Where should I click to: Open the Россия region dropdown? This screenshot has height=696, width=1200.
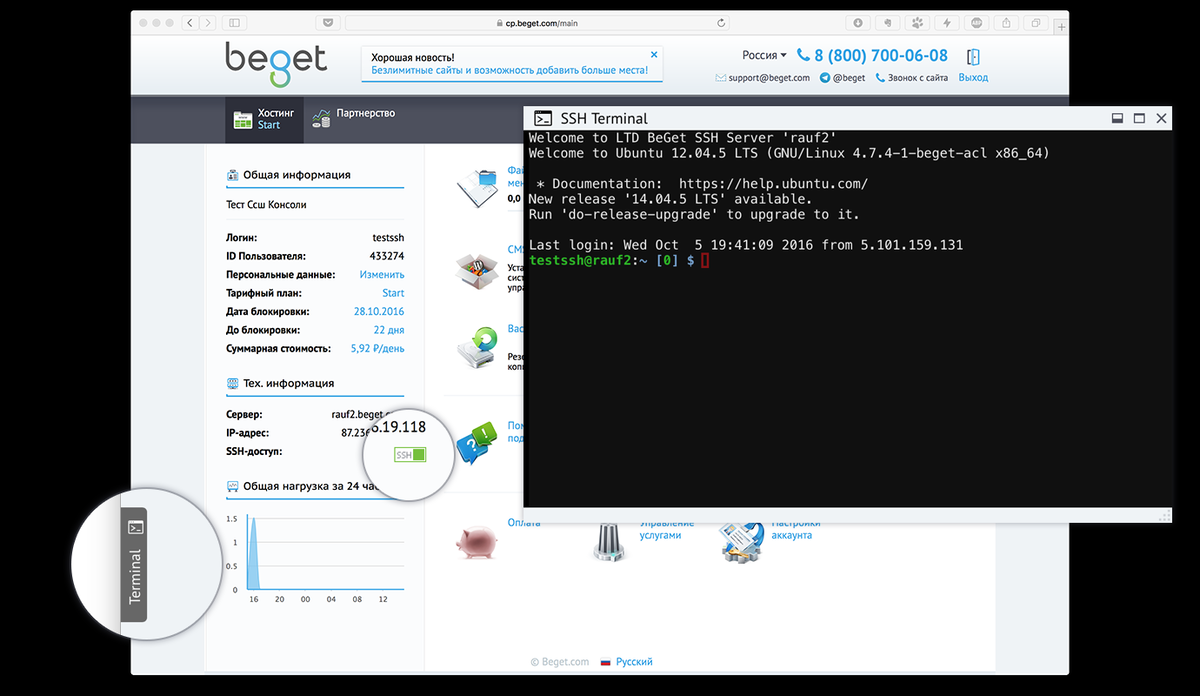(x=761, y=55)
